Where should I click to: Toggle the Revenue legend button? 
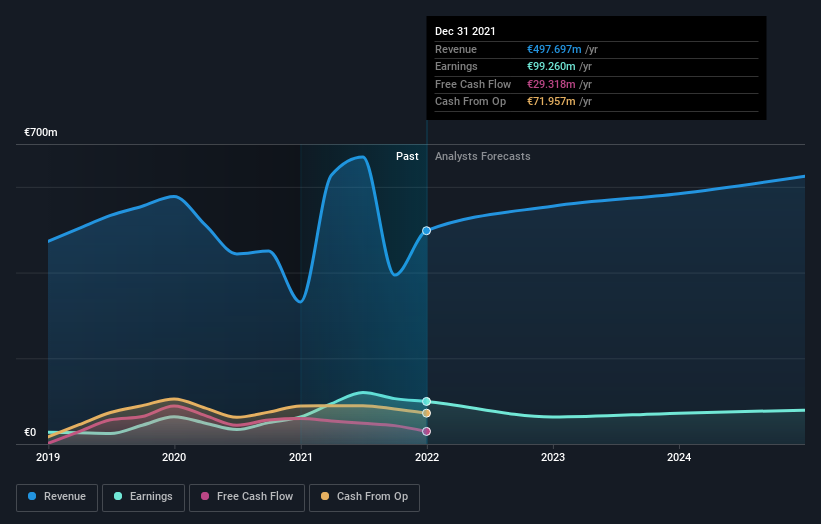57,497
